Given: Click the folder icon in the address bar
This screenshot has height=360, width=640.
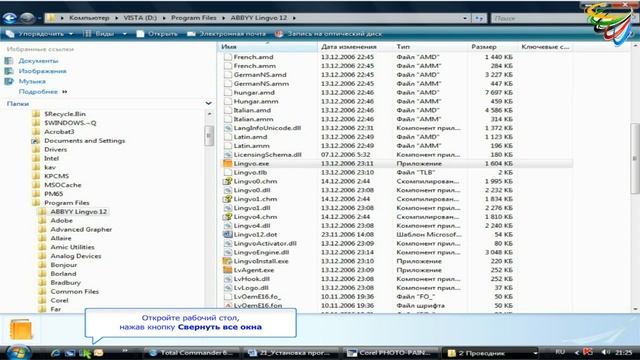Looking at the screenshot, I should (51, 18).
